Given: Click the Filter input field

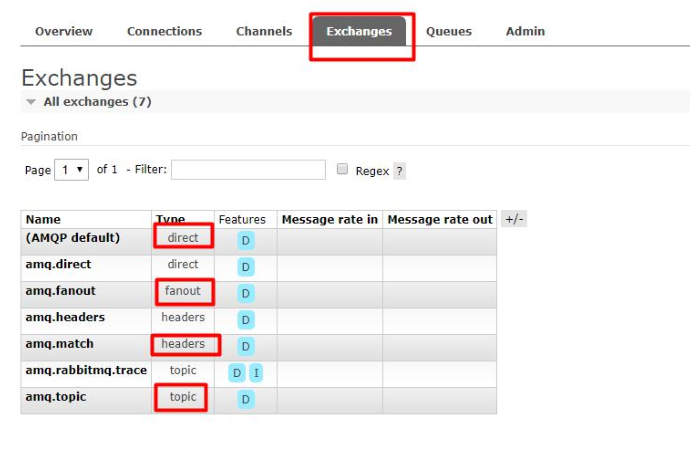Looking at the screenshot, I should coord(248,170).
